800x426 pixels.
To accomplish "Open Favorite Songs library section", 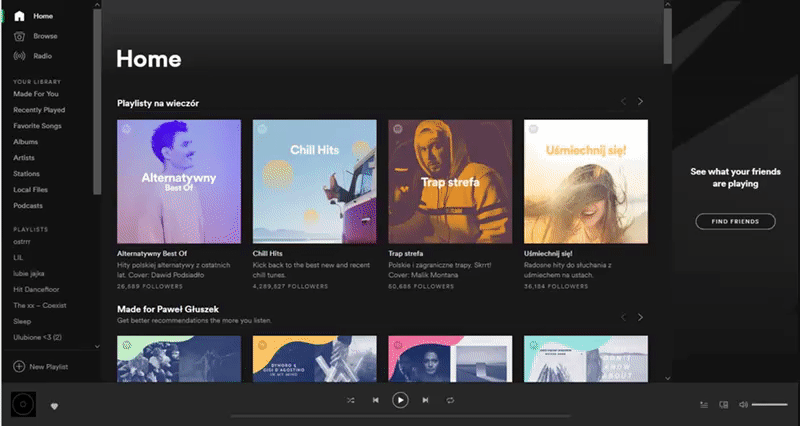I will [x=37, y=126].
